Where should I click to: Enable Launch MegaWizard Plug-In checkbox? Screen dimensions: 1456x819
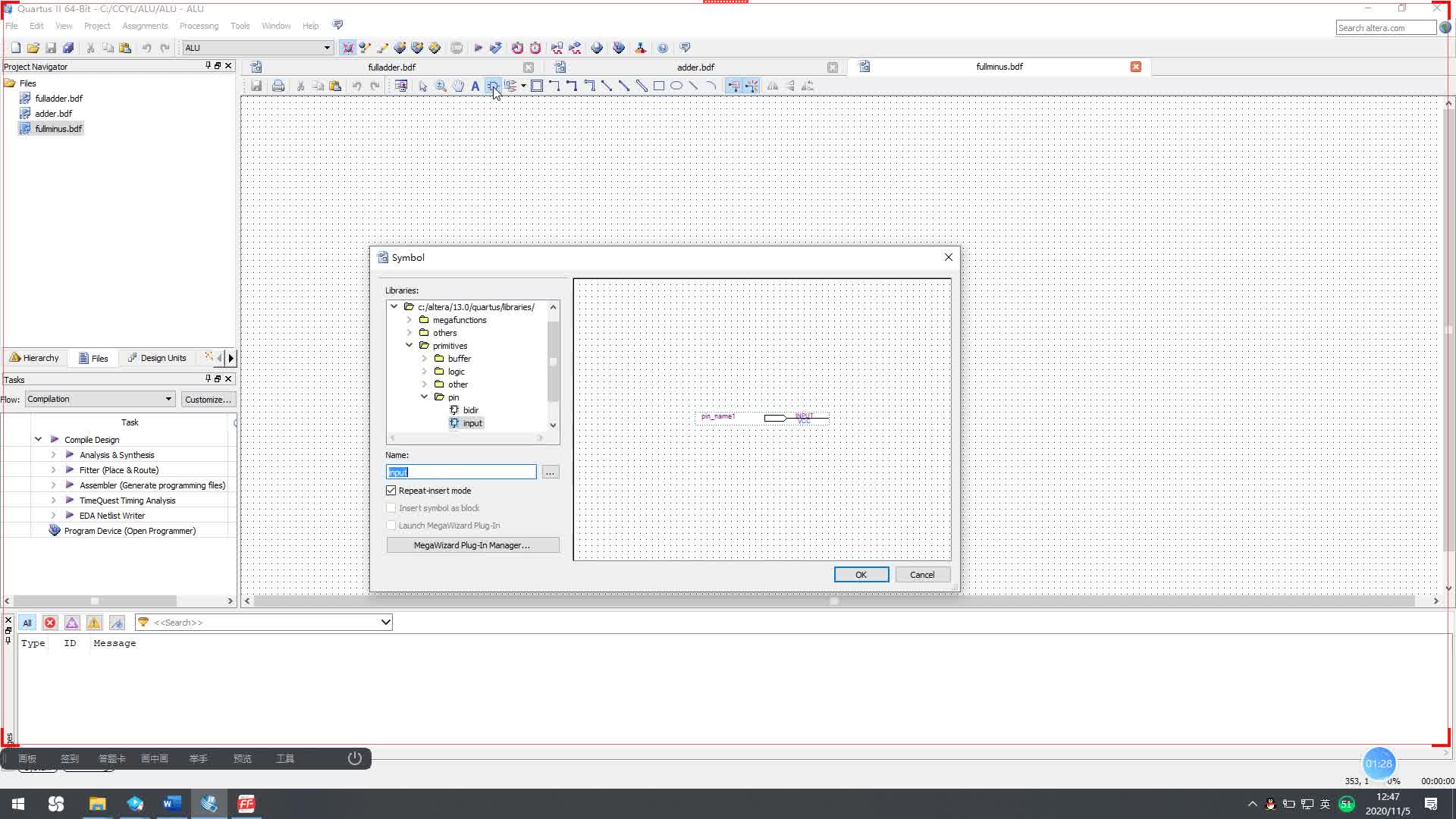tap(391, 525)
